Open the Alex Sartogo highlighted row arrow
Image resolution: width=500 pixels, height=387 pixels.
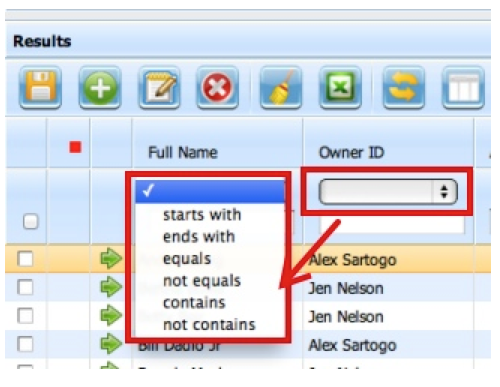(111, 258)
